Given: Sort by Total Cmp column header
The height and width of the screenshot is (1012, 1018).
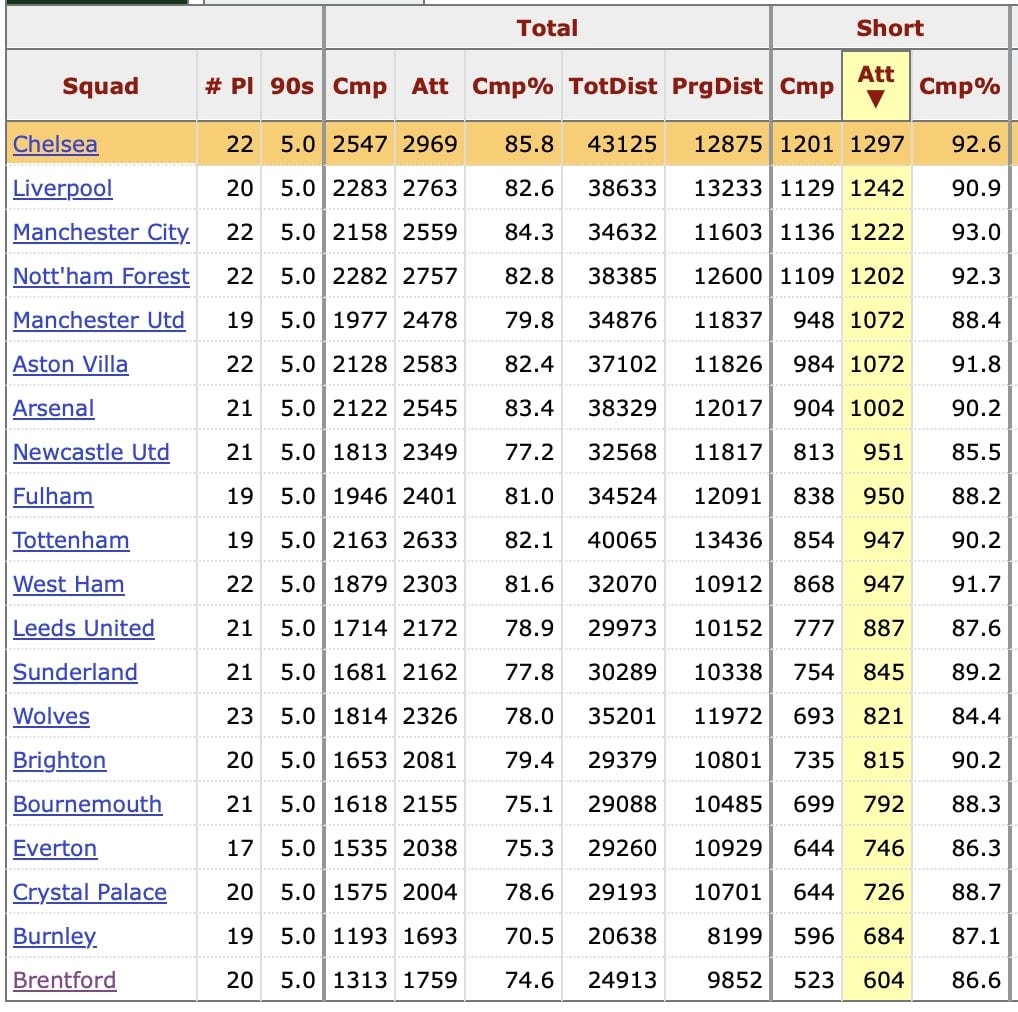Looking at the screenshot, I should [360, 86].
